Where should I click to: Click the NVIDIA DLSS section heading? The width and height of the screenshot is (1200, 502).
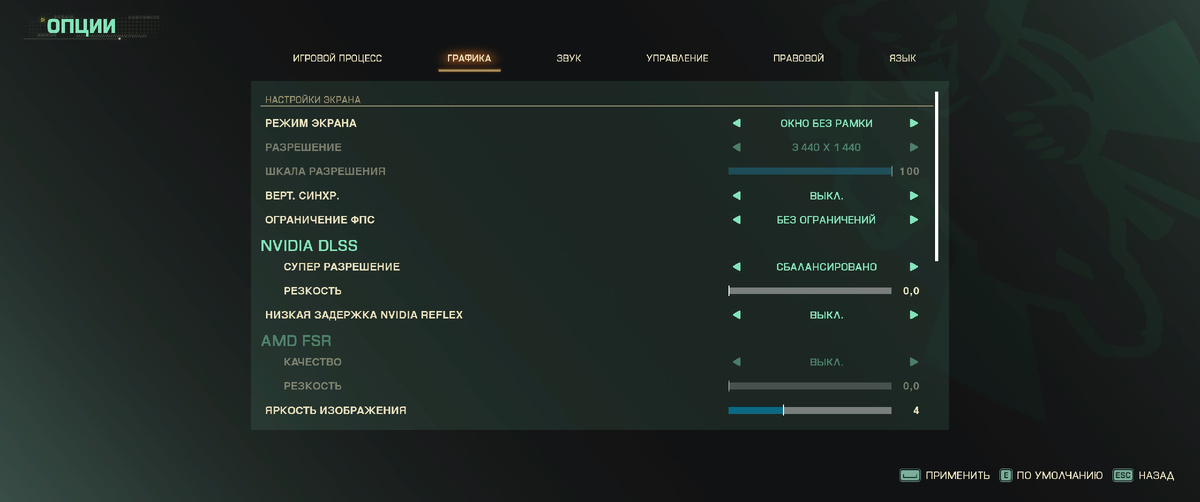coord(309,244)
